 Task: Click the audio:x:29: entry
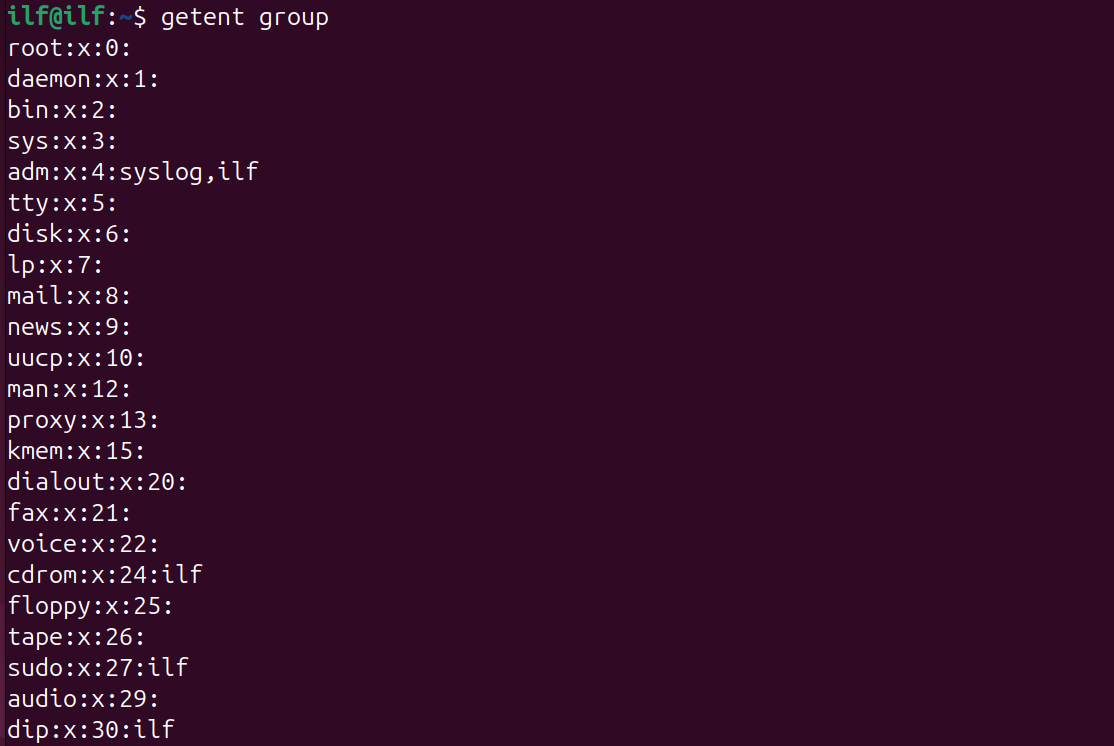pyautogui.click(x=83, y=699)
